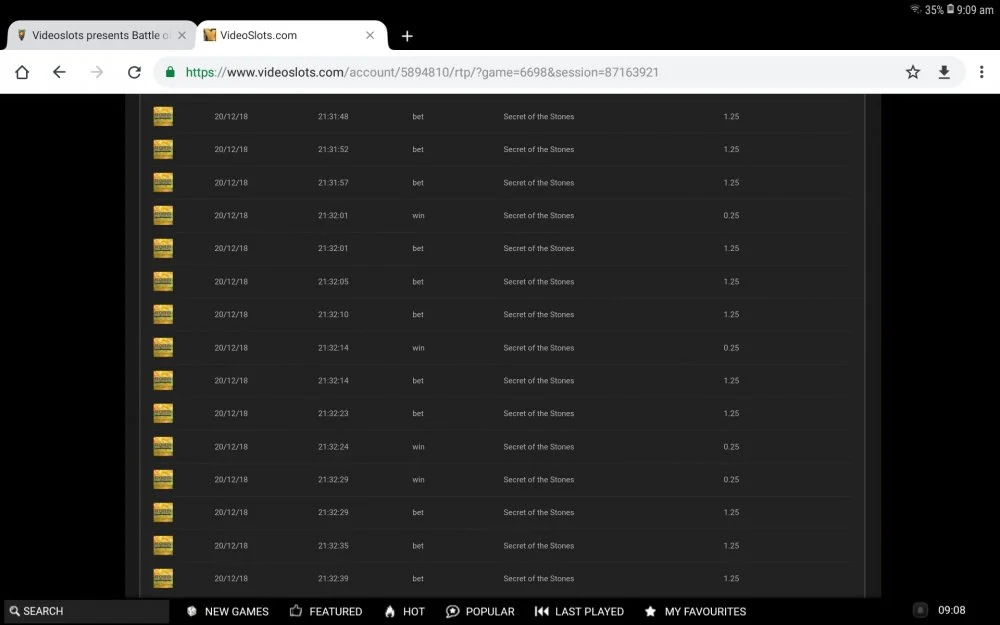Open the browser three-dot menu

pos(982,72)
